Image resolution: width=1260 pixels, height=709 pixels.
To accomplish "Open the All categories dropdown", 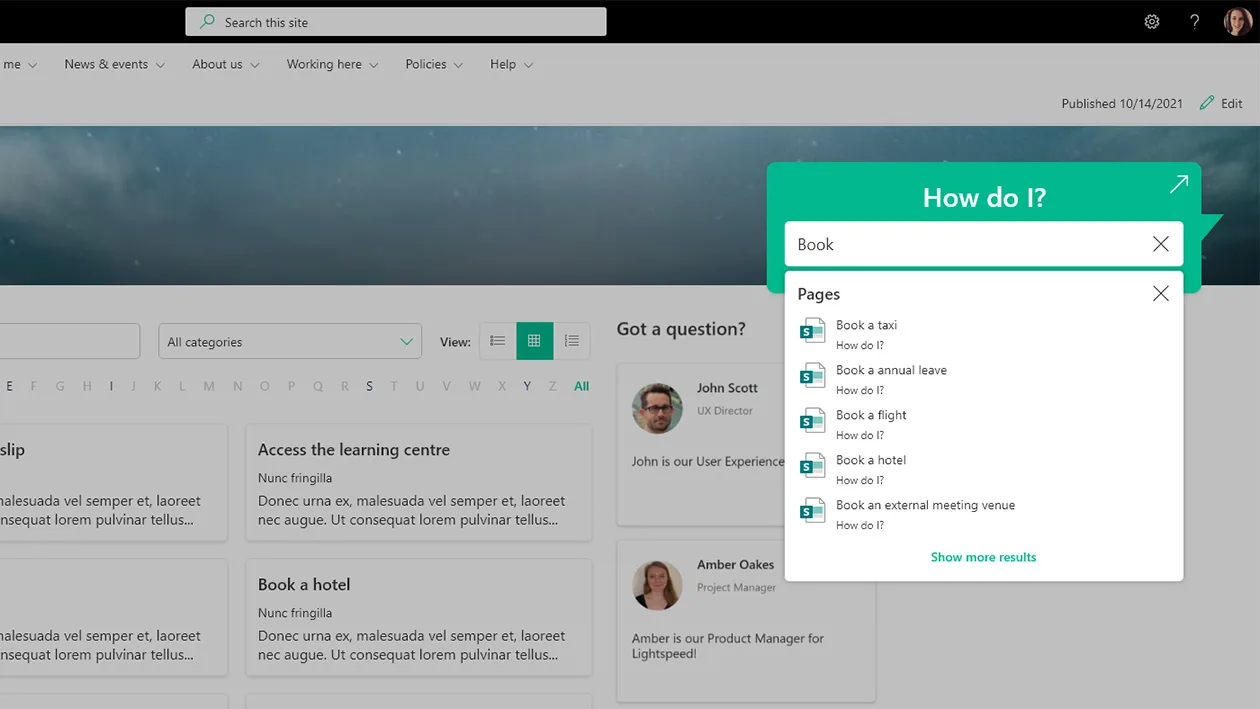I will (x=289, y=341).
